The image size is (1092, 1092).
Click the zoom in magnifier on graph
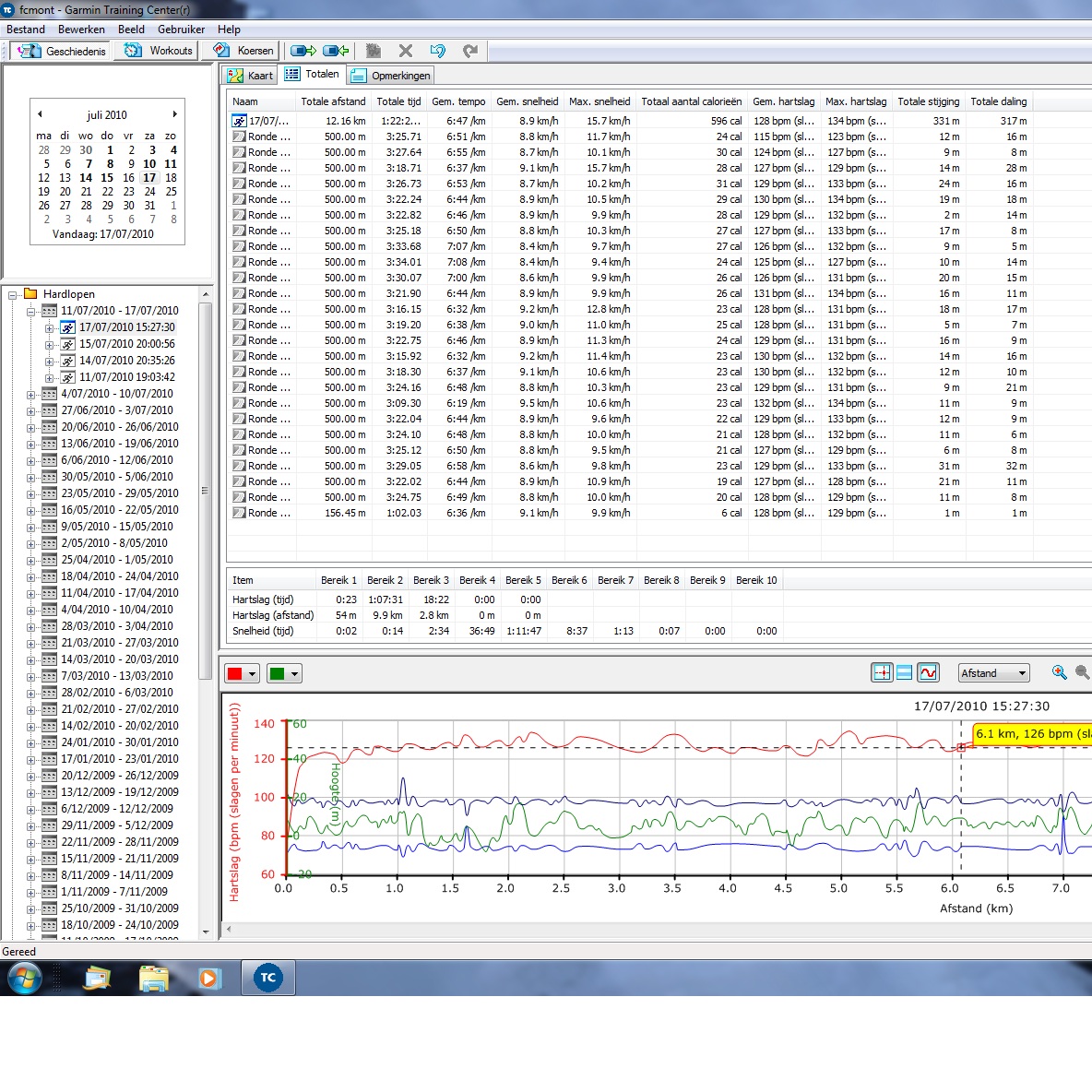pos(1060,672)
